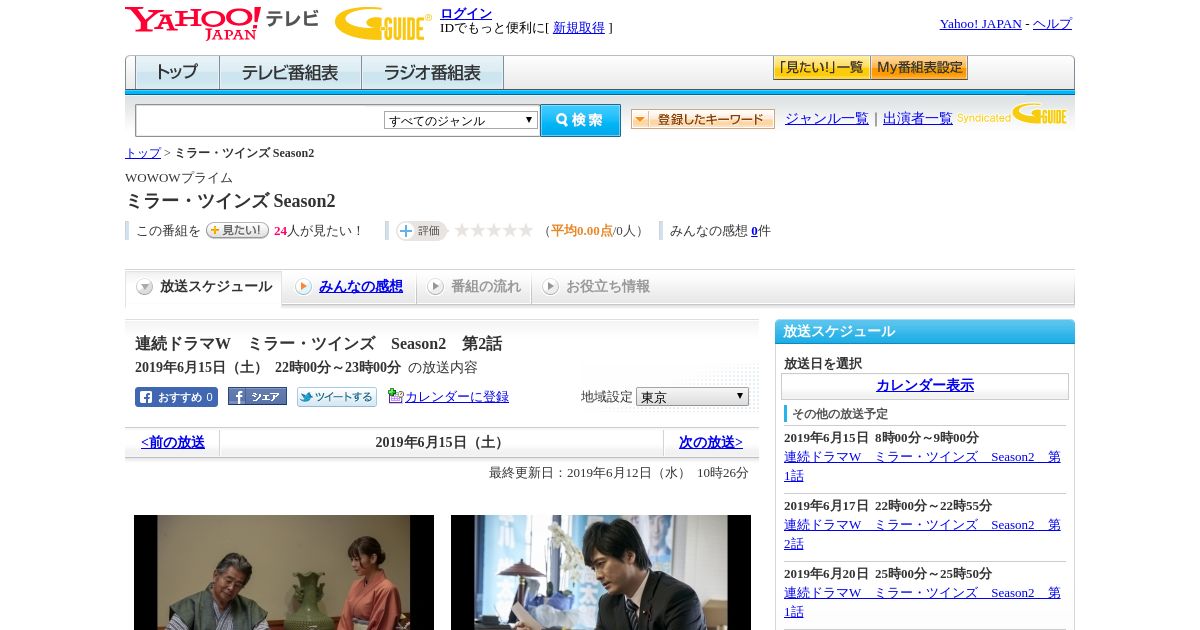1200x630 pixels.
Task: Go to 次の放送>
Action: 711,442
